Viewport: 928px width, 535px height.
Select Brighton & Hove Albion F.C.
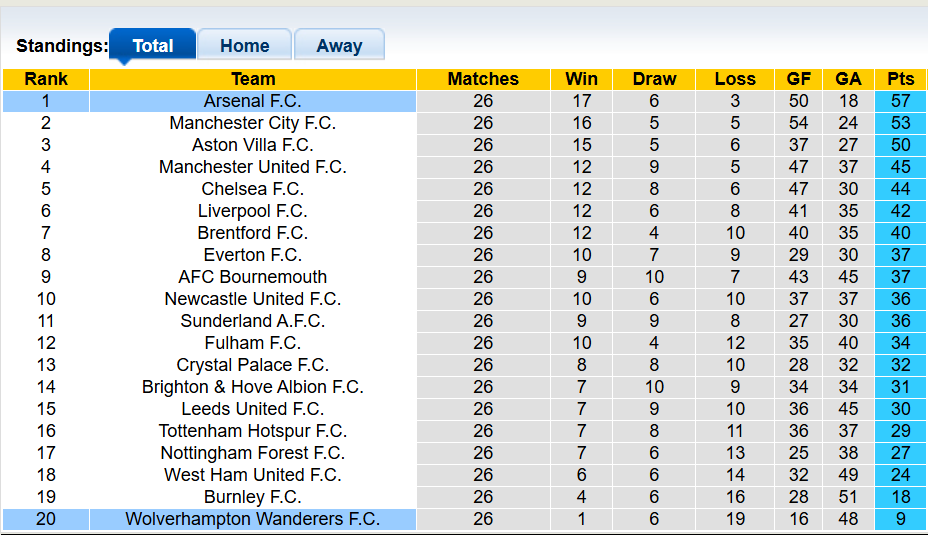(252, 387)
